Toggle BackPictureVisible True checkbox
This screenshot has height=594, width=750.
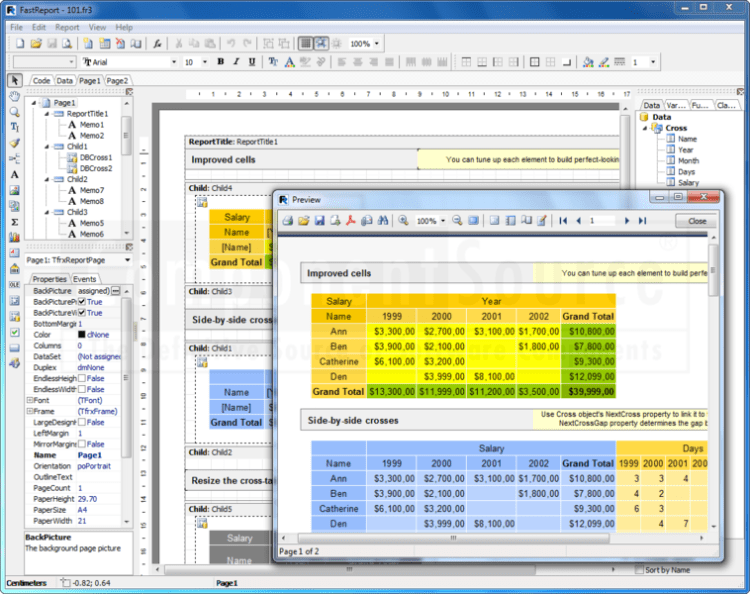point(82,313)
